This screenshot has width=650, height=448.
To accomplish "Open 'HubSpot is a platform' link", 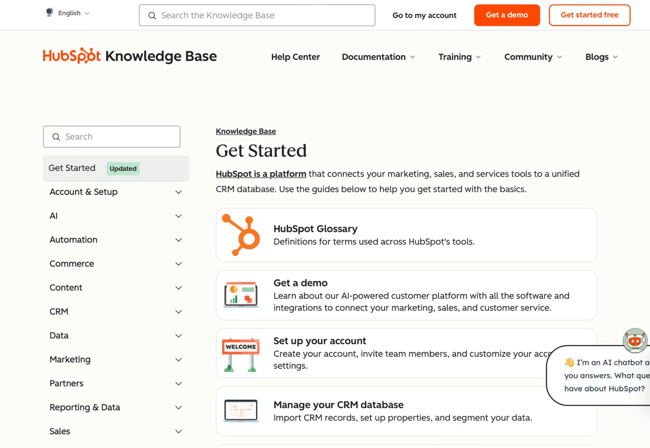I will (261, 174).
